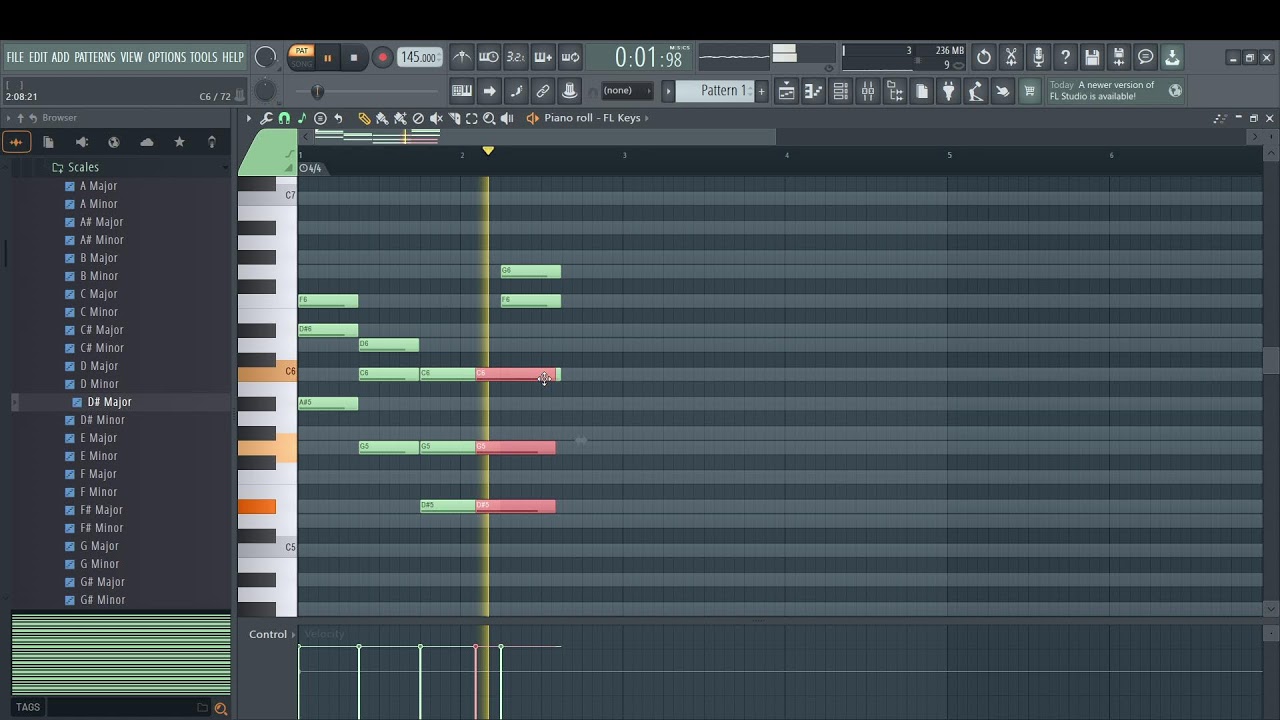The width and height of the screenshot is (1280, 720).
Task: Switch transport to PAT mode
Action: point(301,52)
